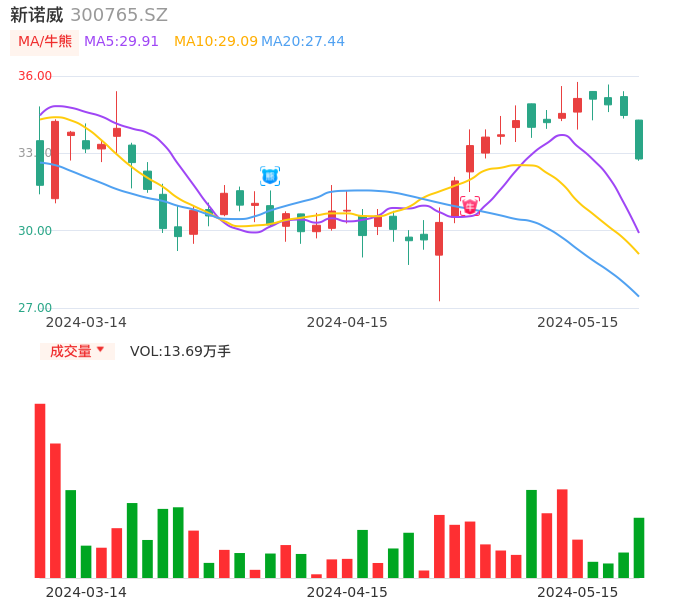Image resolution: width=686 pixels, height=606 pixels.
Task: Click the VOL:13.69万手 volume label
Action: pos(180,351)
